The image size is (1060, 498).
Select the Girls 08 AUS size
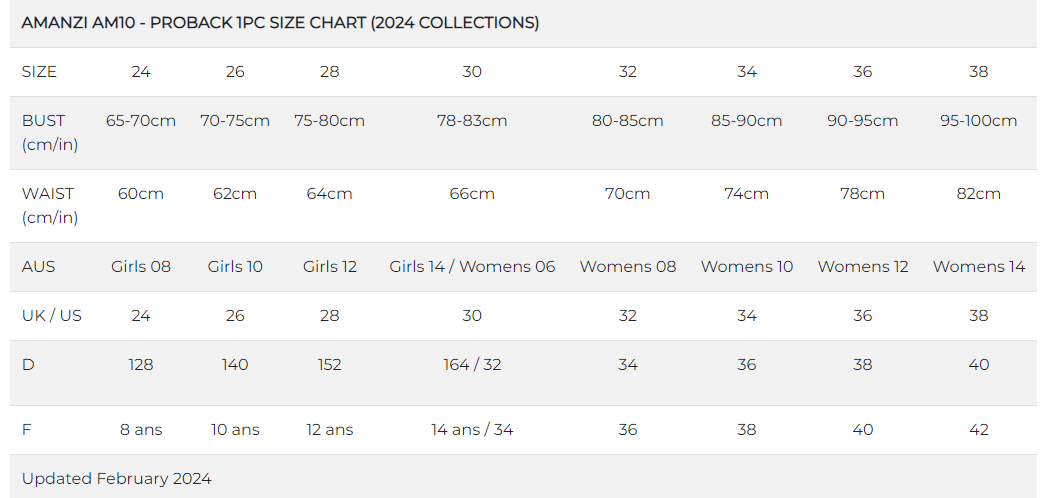click(141, 267)
